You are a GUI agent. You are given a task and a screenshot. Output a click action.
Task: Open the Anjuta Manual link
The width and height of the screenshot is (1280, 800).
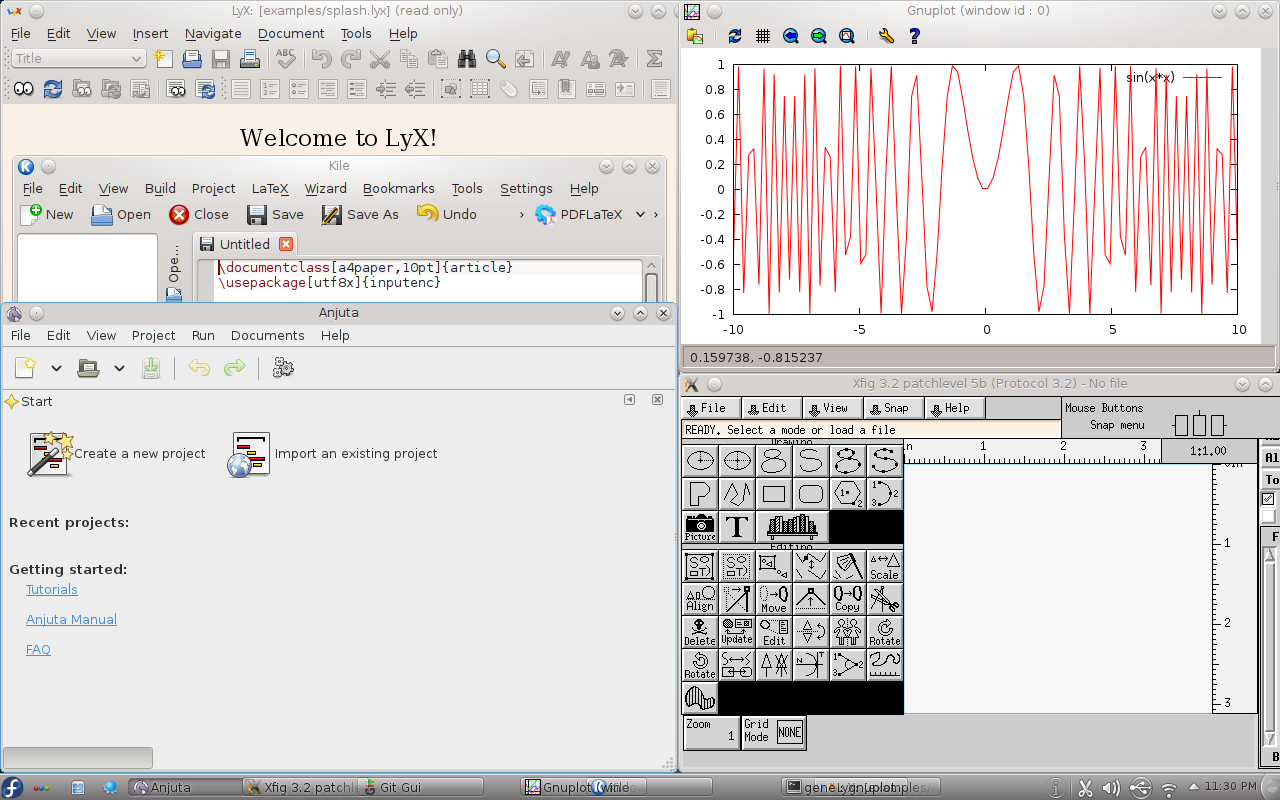[71, 620]
